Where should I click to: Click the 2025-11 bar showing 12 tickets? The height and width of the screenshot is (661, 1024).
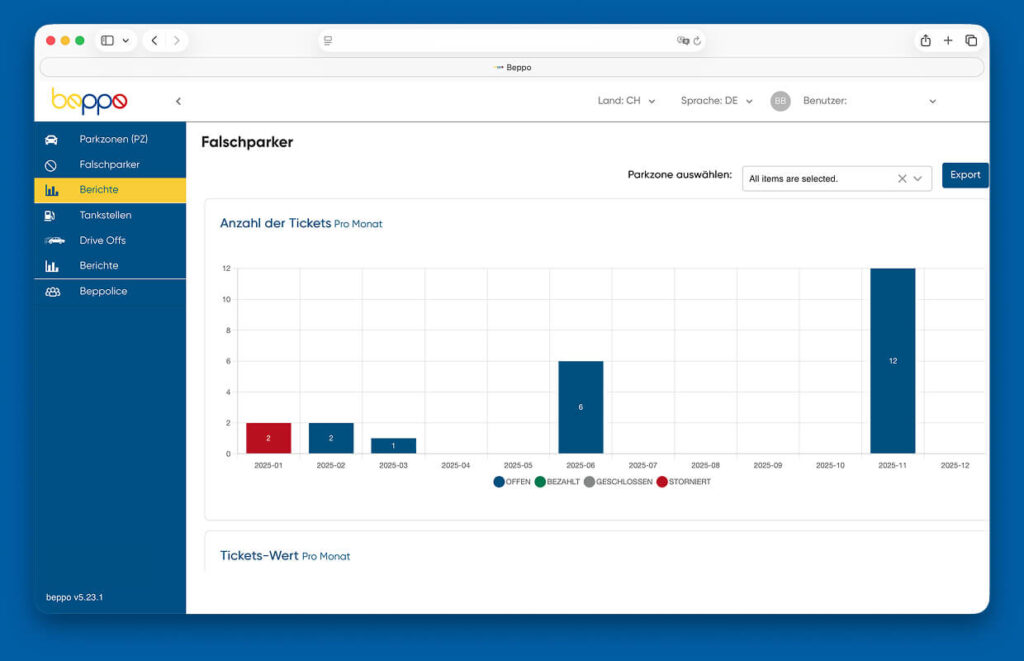click(892, 360)
